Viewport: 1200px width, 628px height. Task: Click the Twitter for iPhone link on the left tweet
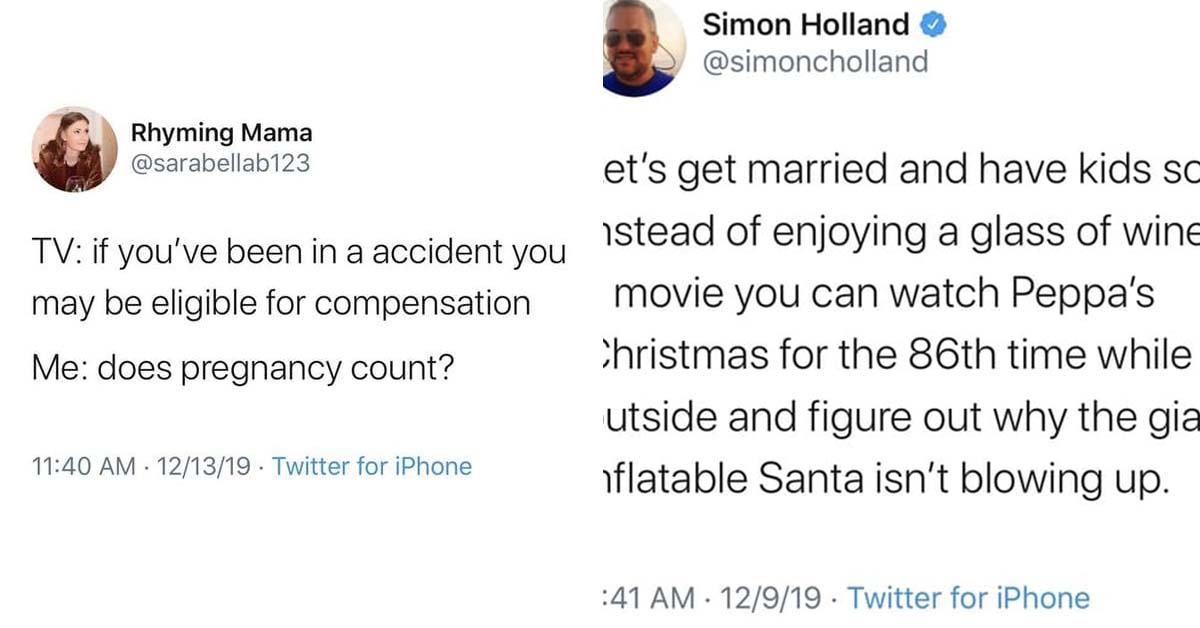[372, 466]
